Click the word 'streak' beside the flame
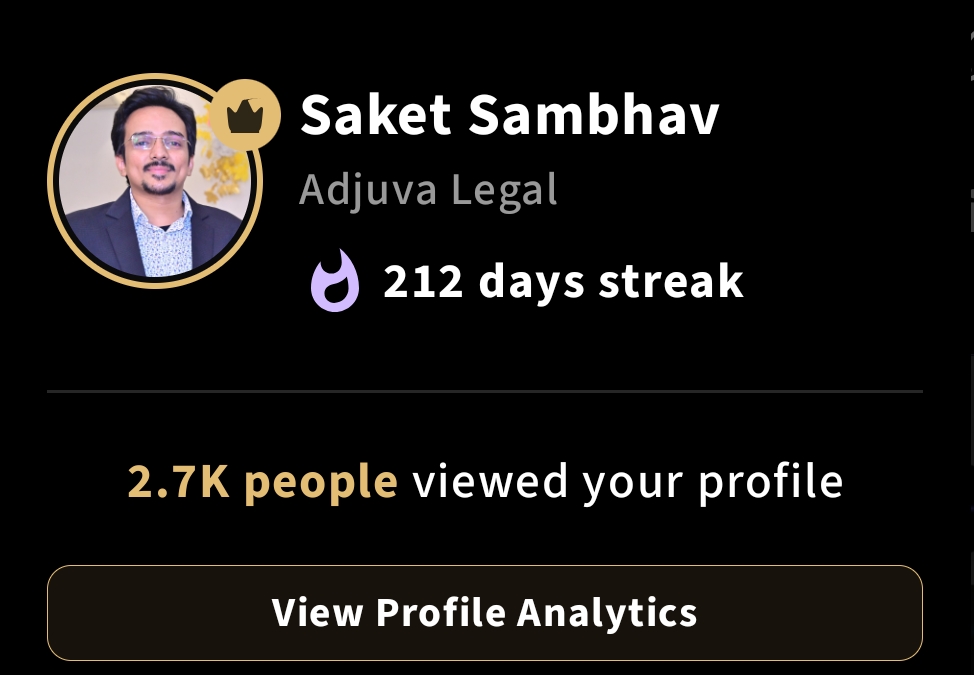 [x=671, y=281]
